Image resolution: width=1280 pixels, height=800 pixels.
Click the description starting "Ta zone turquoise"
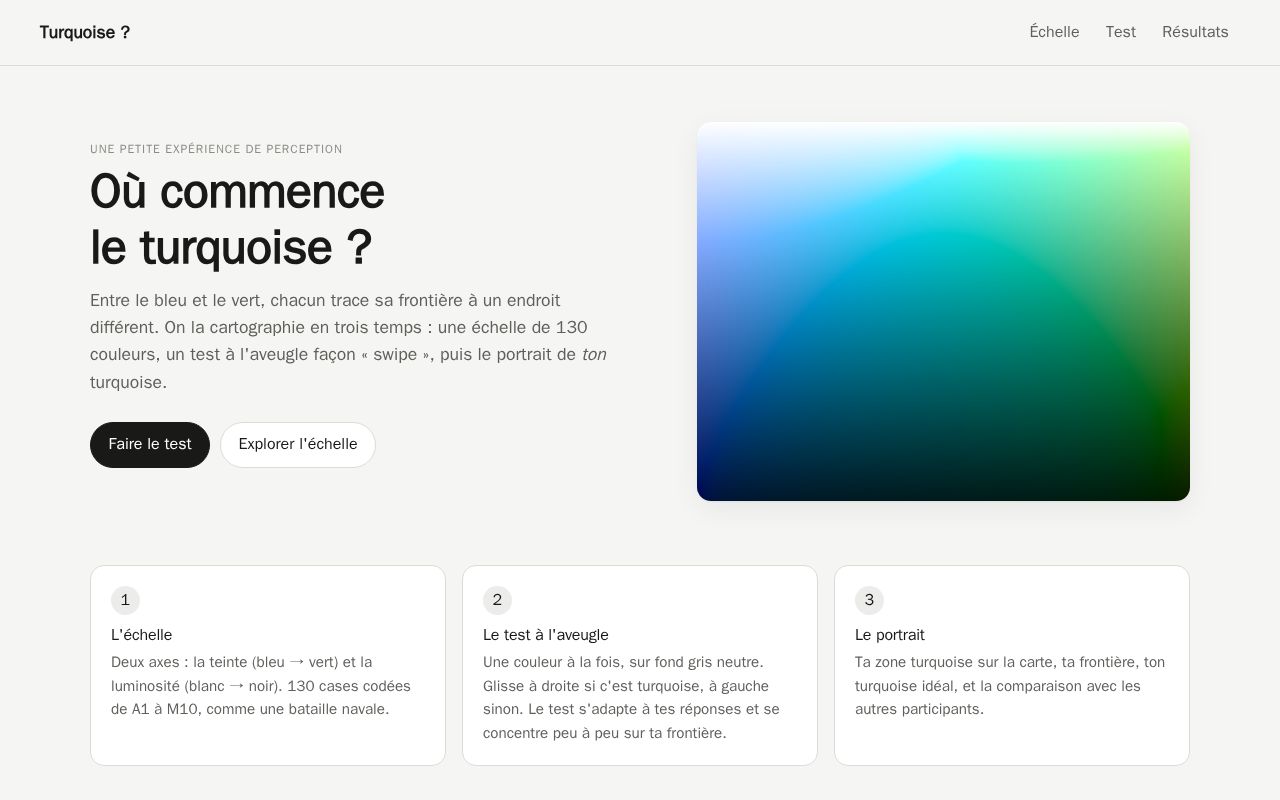[x=1010, y=686]
